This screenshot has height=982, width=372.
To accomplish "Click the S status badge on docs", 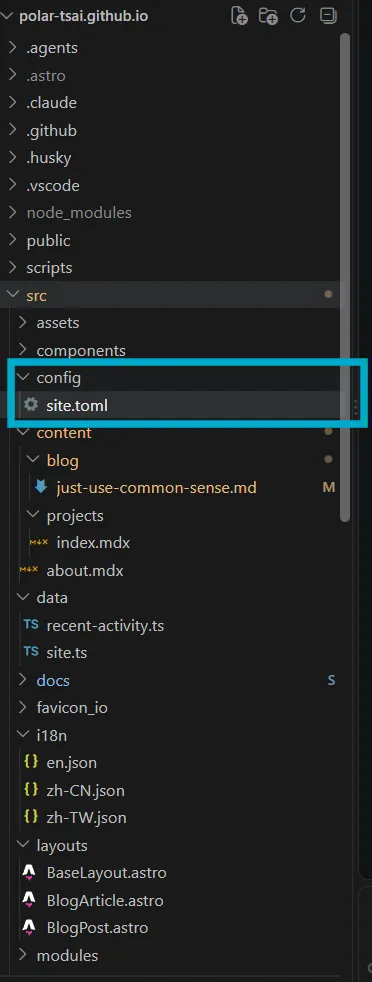I will pyautogui.click(x=331, y=680).
